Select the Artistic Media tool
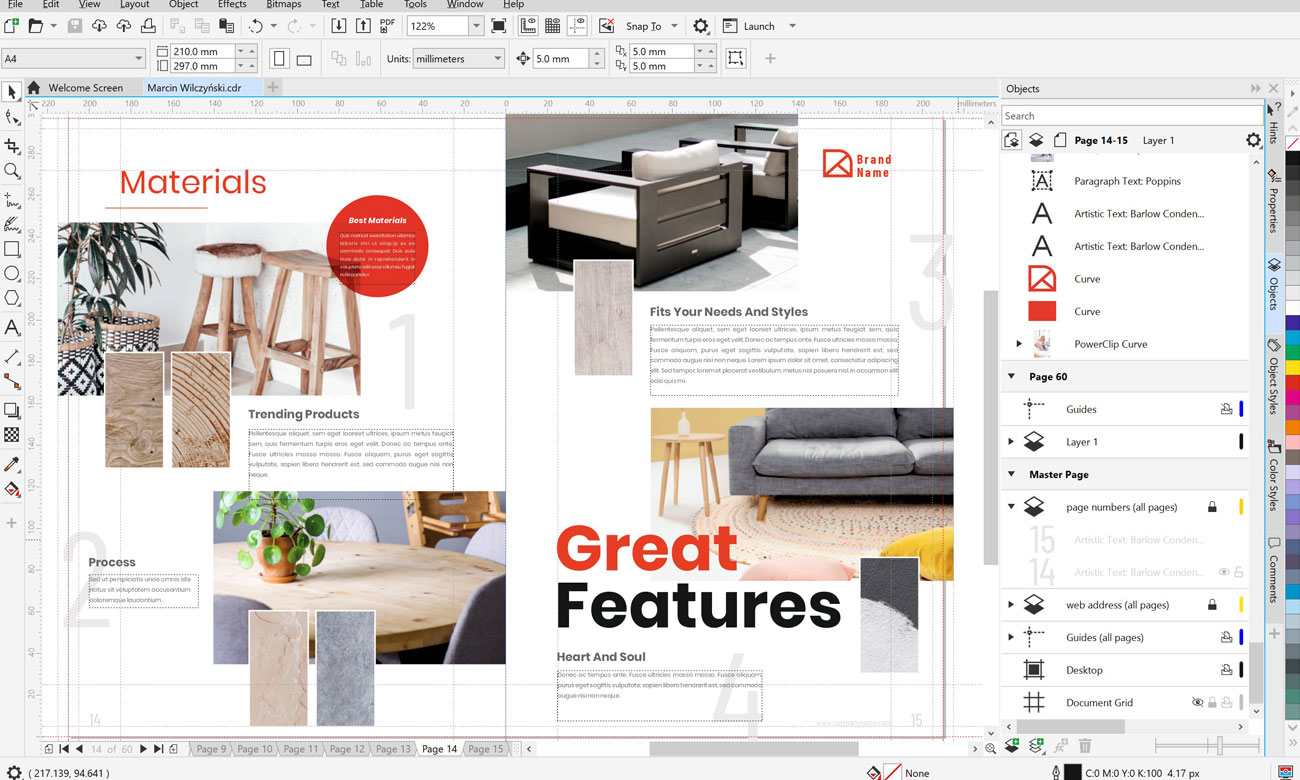This screenshot has width=1300, height=780. pos(12,224)
